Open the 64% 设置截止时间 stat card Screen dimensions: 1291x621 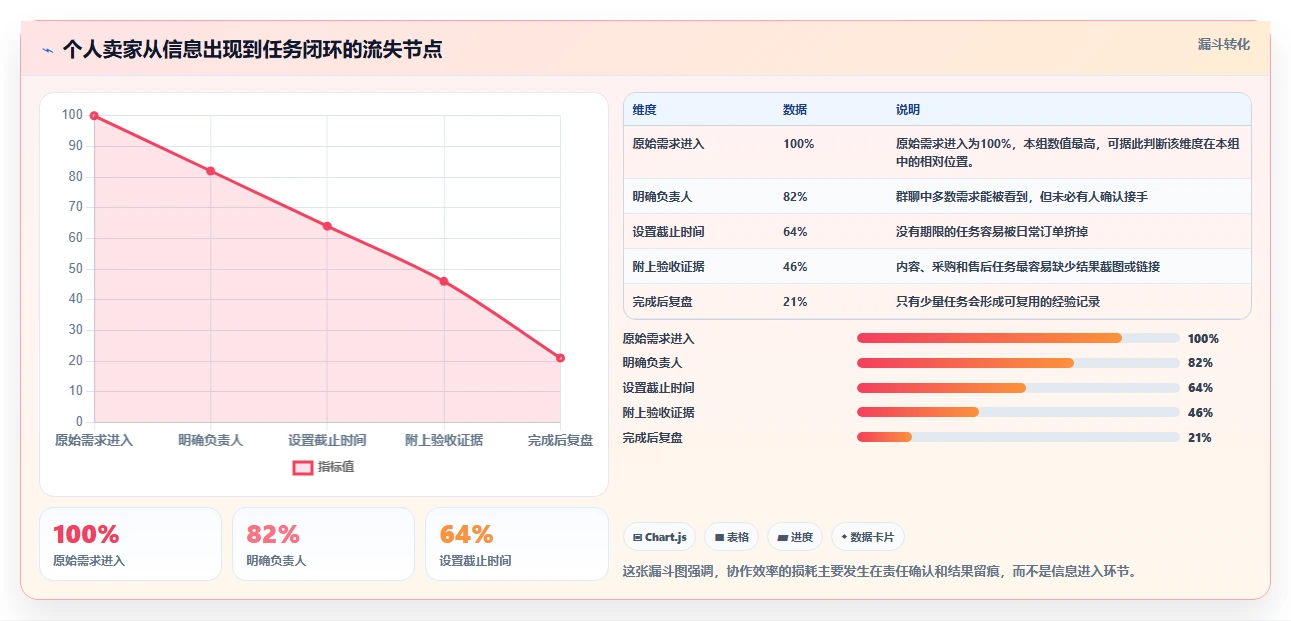517,544
